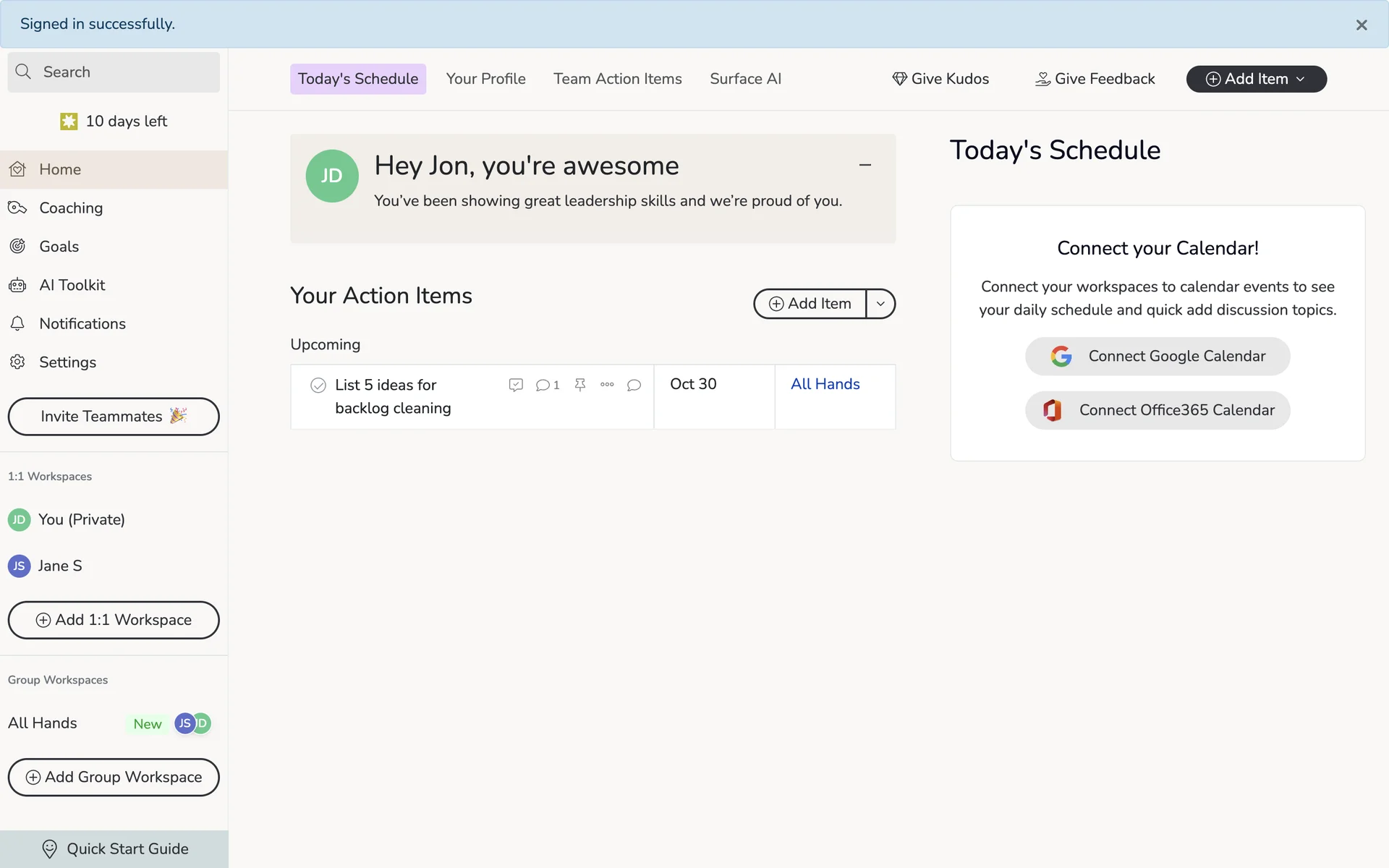
Task: Expand the dropdown arrow beside Your Action Items Add Item
Action: tap(880, 304)
